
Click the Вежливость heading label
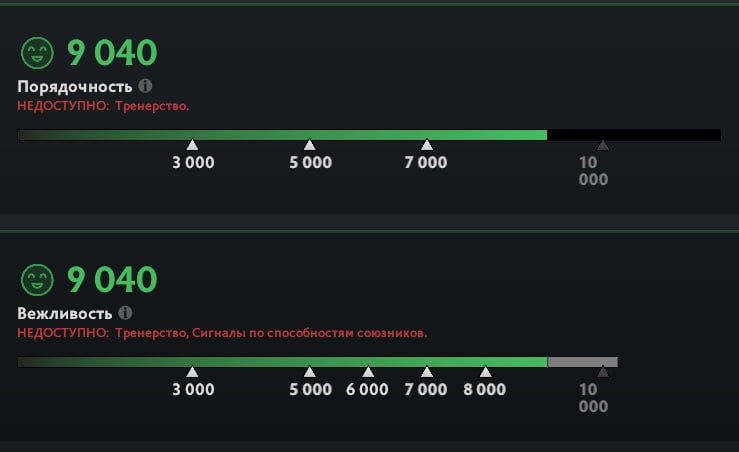coord(65,313)
